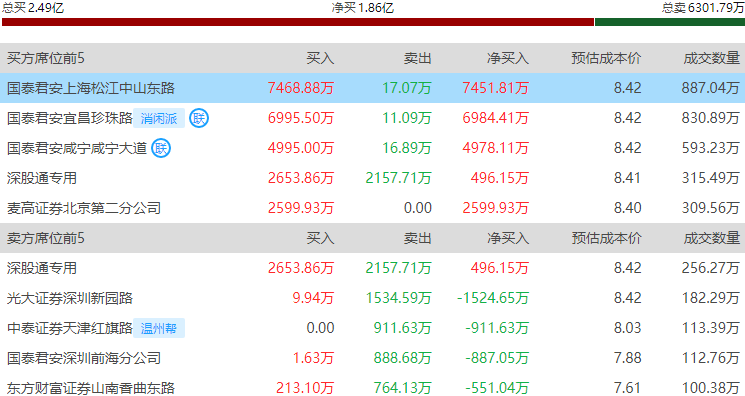Click 卖方席位前5 section title
The height and width of the screenshot is (396, 745).
point(46,238)
